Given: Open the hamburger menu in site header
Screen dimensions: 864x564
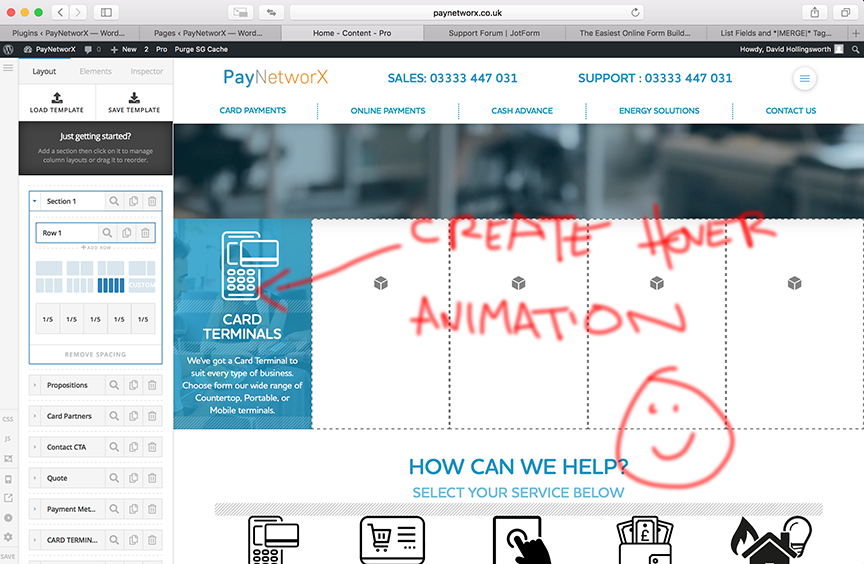Looking at the screenshot, I should (804, 78).
